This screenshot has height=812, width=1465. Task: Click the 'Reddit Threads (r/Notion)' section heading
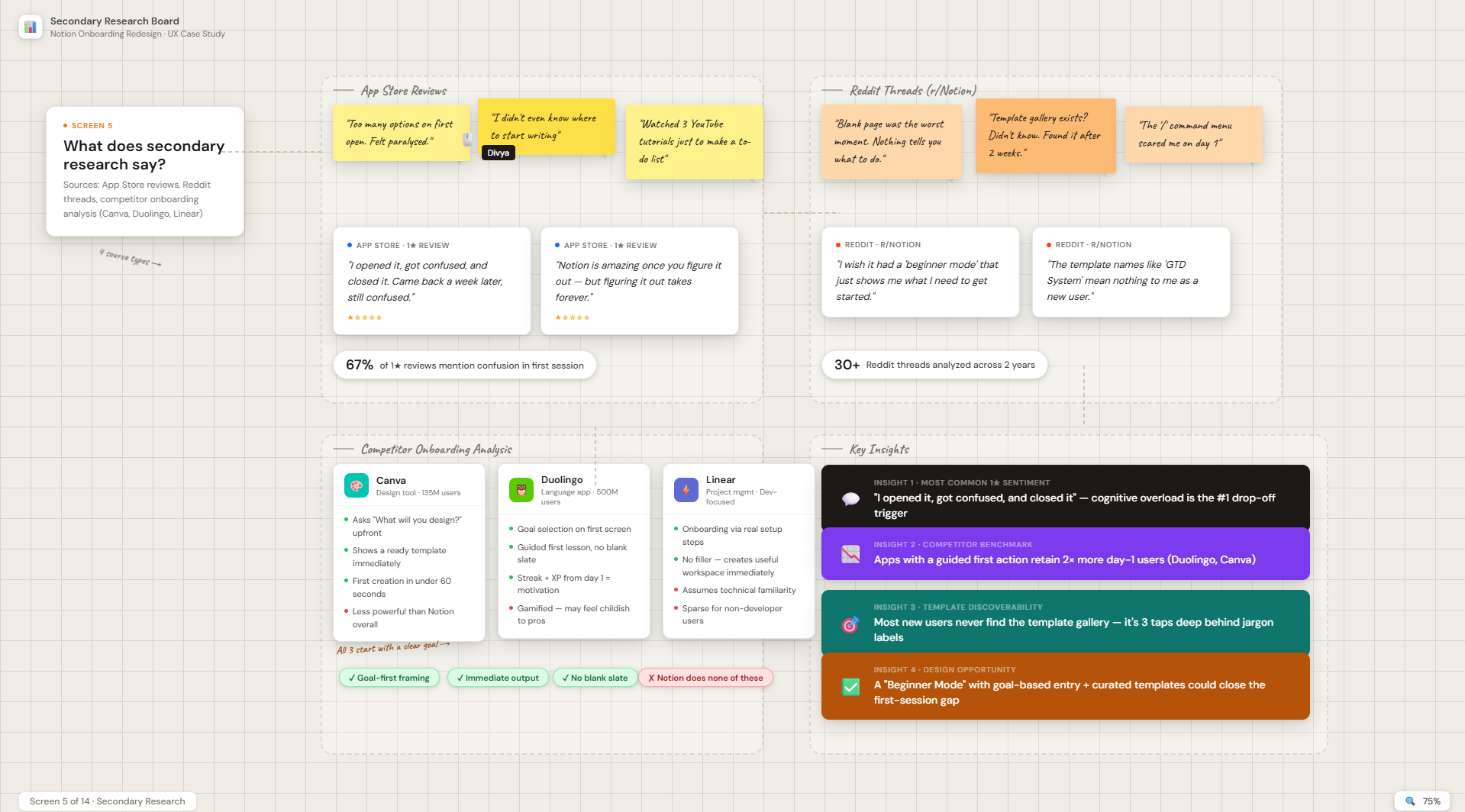(x=913, y=91)
